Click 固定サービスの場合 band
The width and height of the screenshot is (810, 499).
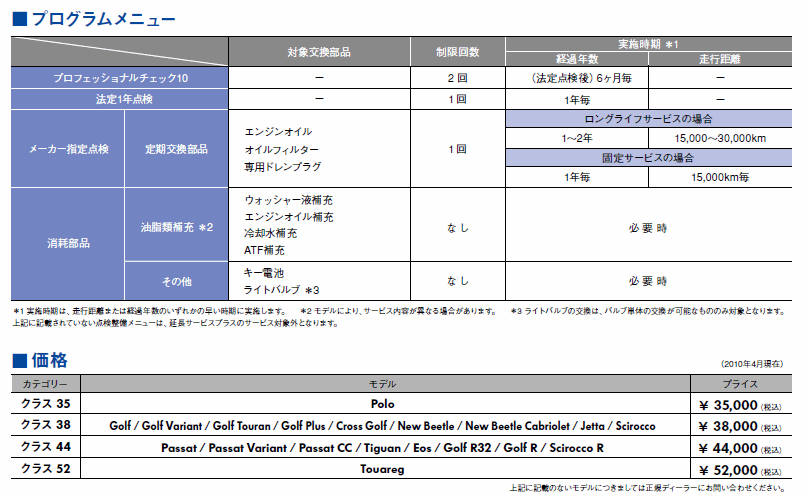648,158
